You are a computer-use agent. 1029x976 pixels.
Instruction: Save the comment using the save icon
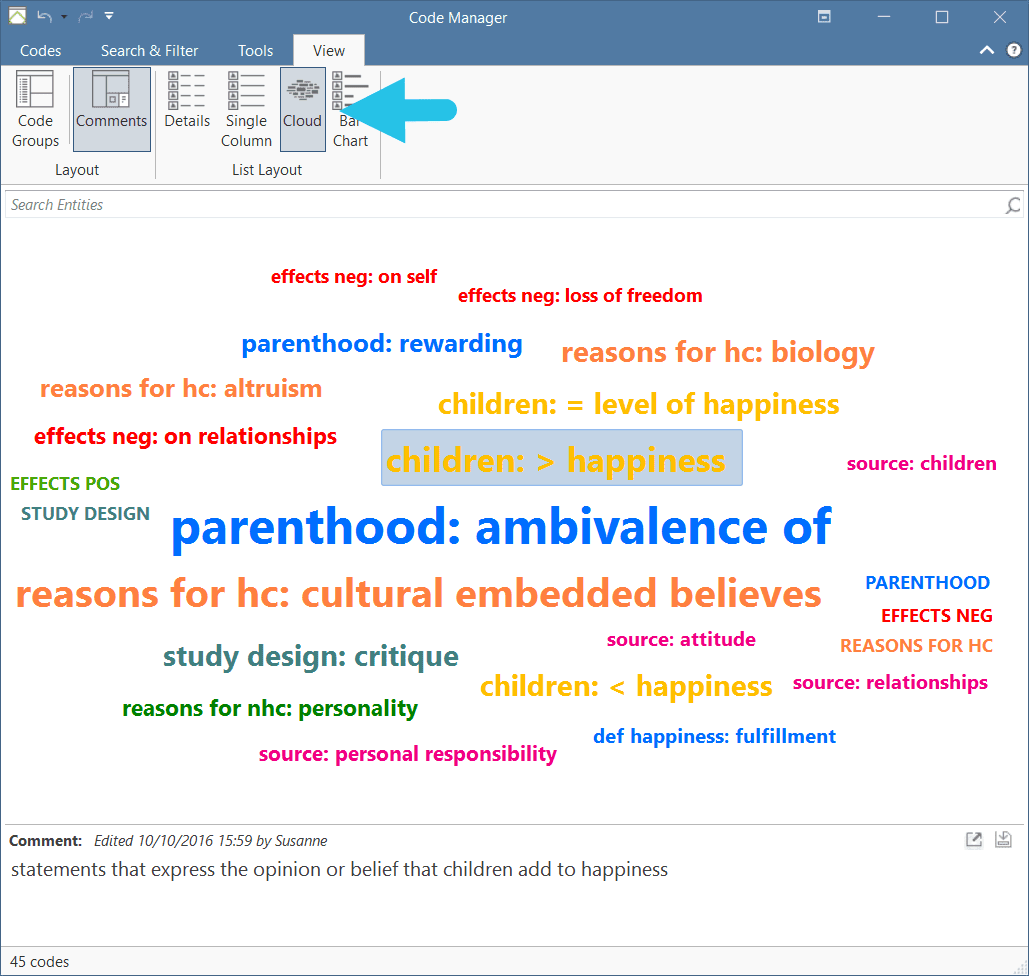tap(1003, 839)
